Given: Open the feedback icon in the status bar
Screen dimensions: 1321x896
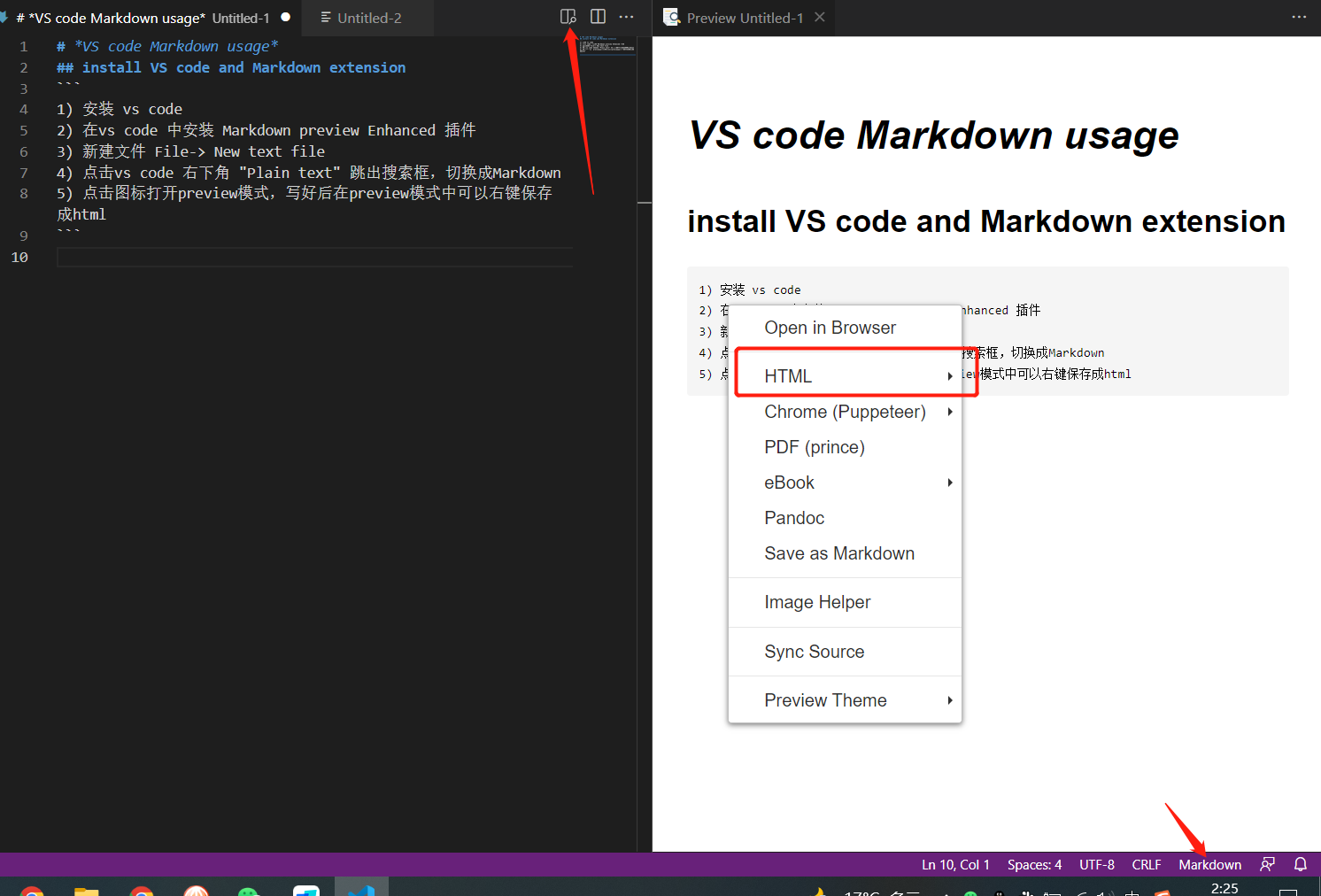Looking at the screenshot, I should [x=1268, y=864].
